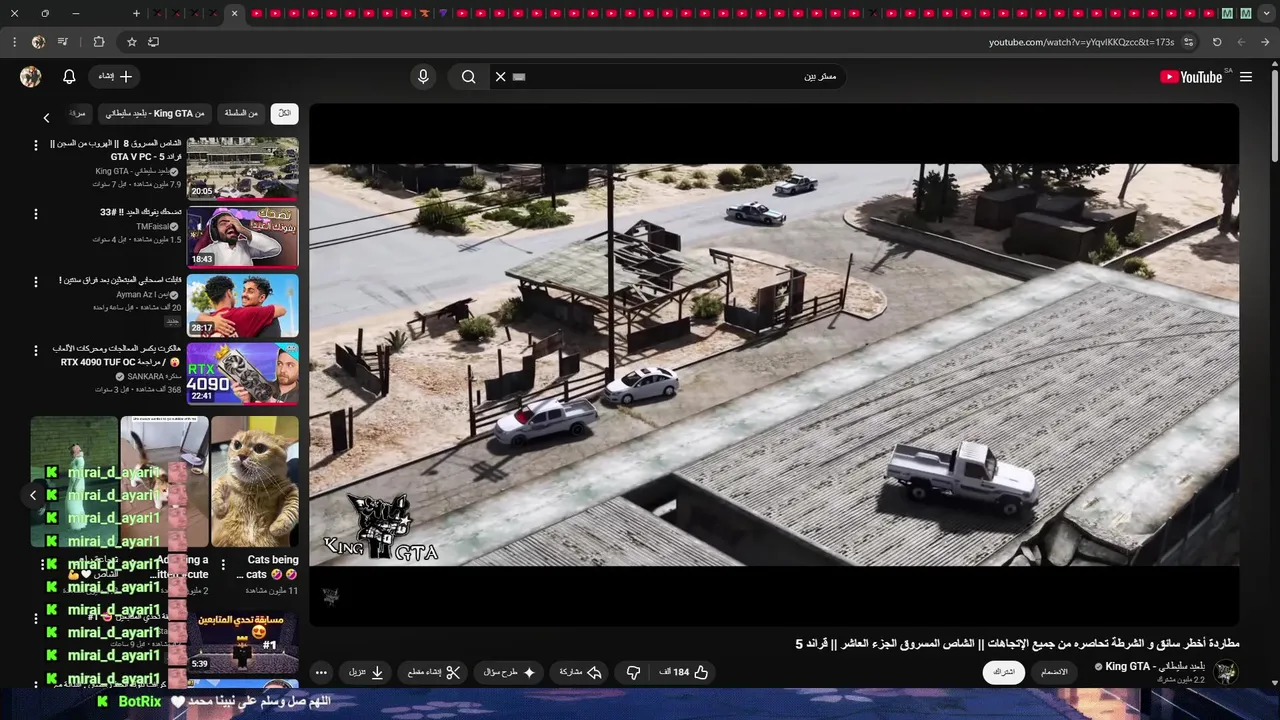The image size is (1280, 720).
Task: Open options menu for Ayman Az video
Action: click(x=36, y=282)
